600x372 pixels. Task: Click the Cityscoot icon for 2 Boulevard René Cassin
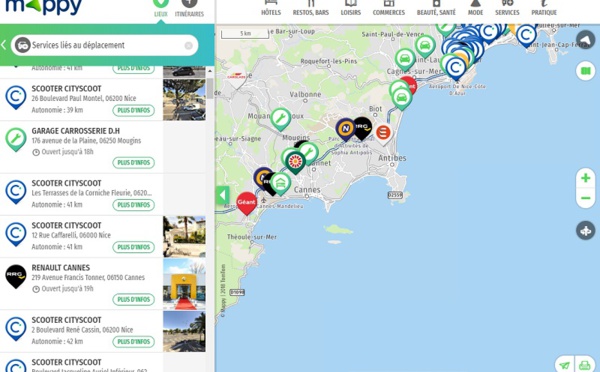16,328
